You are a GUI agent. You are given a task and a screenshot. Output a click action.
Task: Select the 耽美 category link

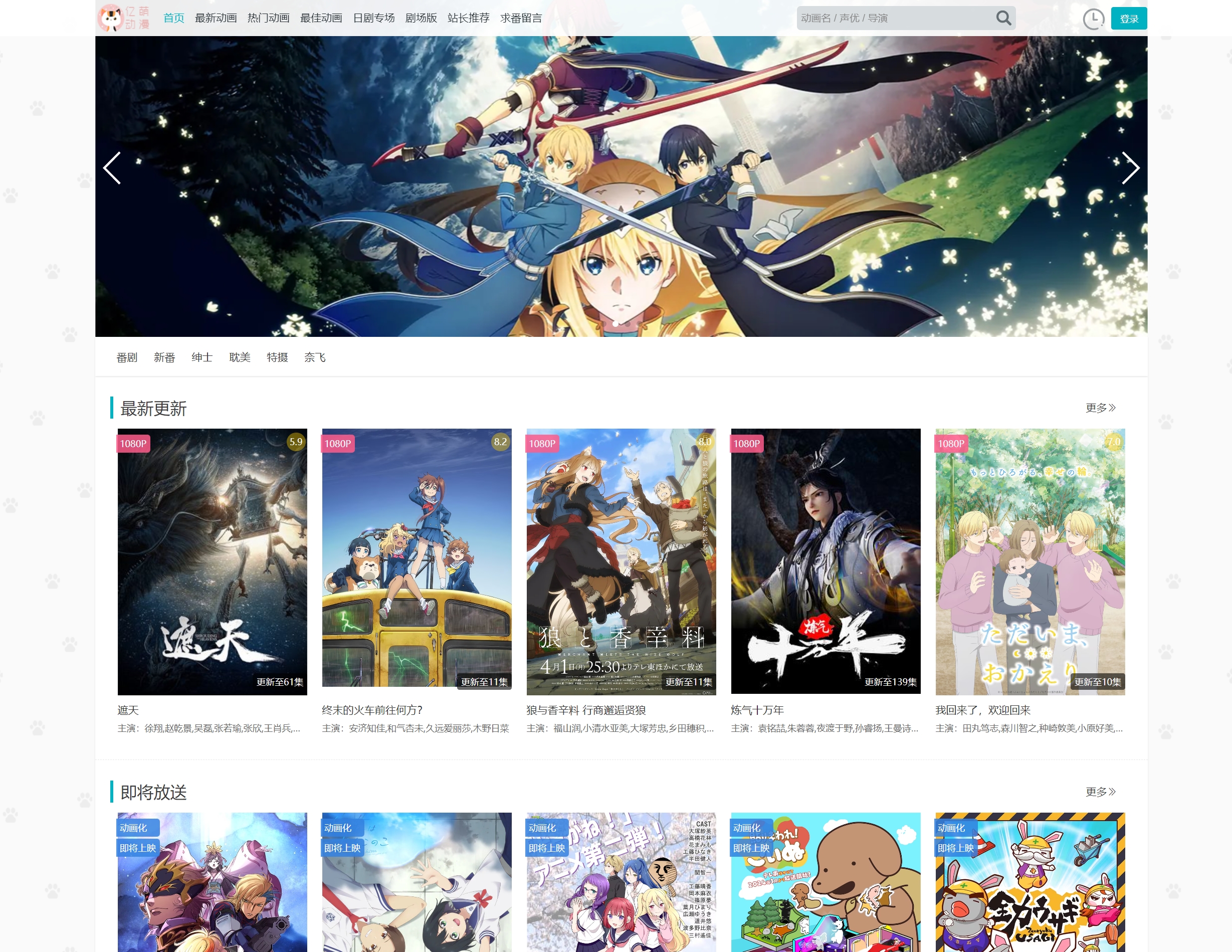pos(240,357)
